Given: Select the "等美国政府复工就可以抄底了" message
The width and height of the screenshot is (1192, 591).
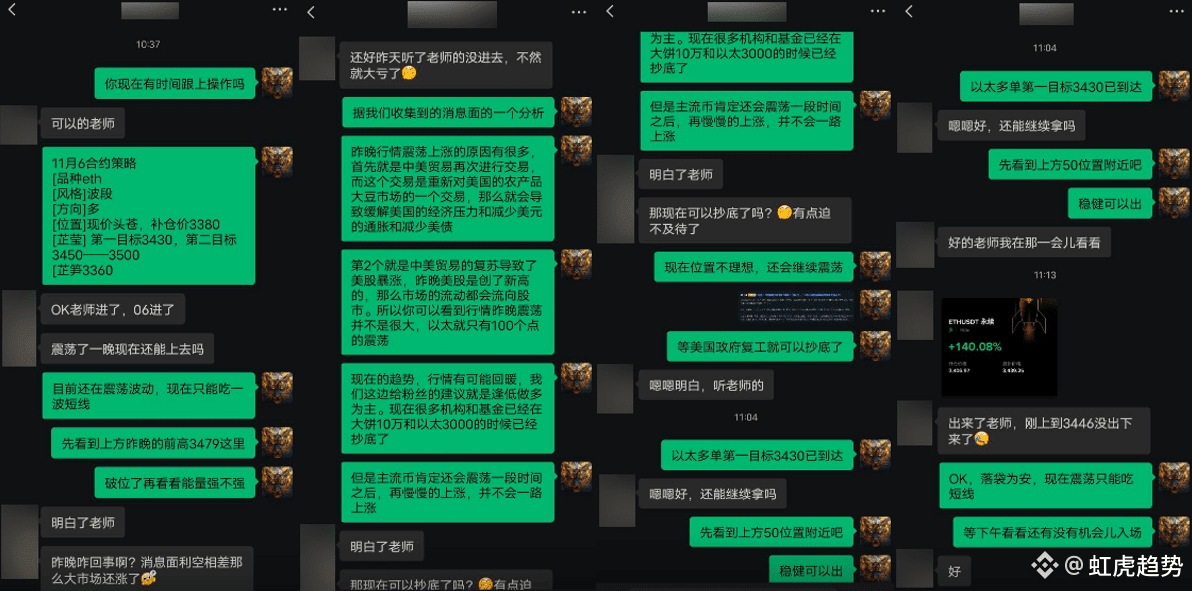Looking at the screenshot, I should pos(759,346).
